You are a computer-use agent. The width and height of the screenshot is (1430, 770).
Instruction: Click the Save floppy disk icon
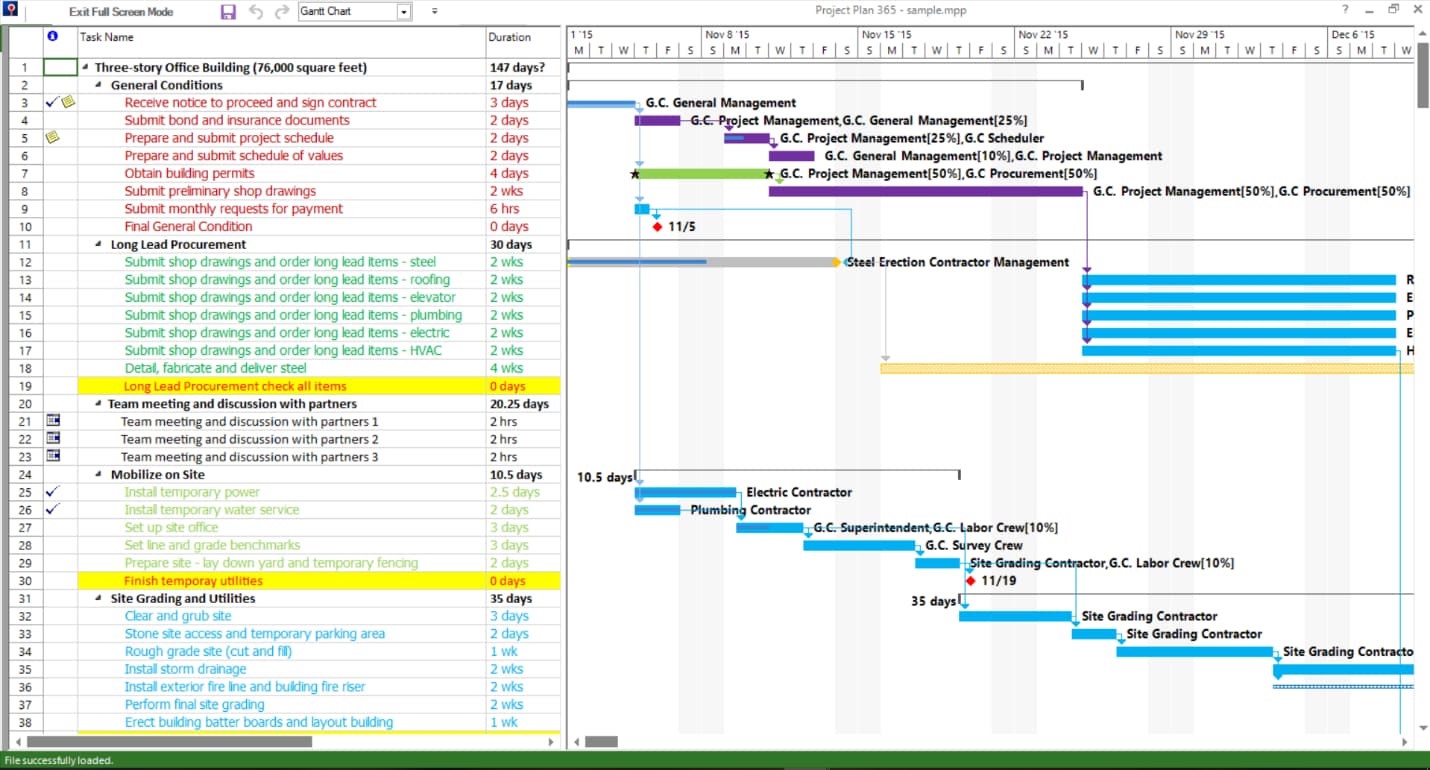pyautogui.click(x=228, y=12)
